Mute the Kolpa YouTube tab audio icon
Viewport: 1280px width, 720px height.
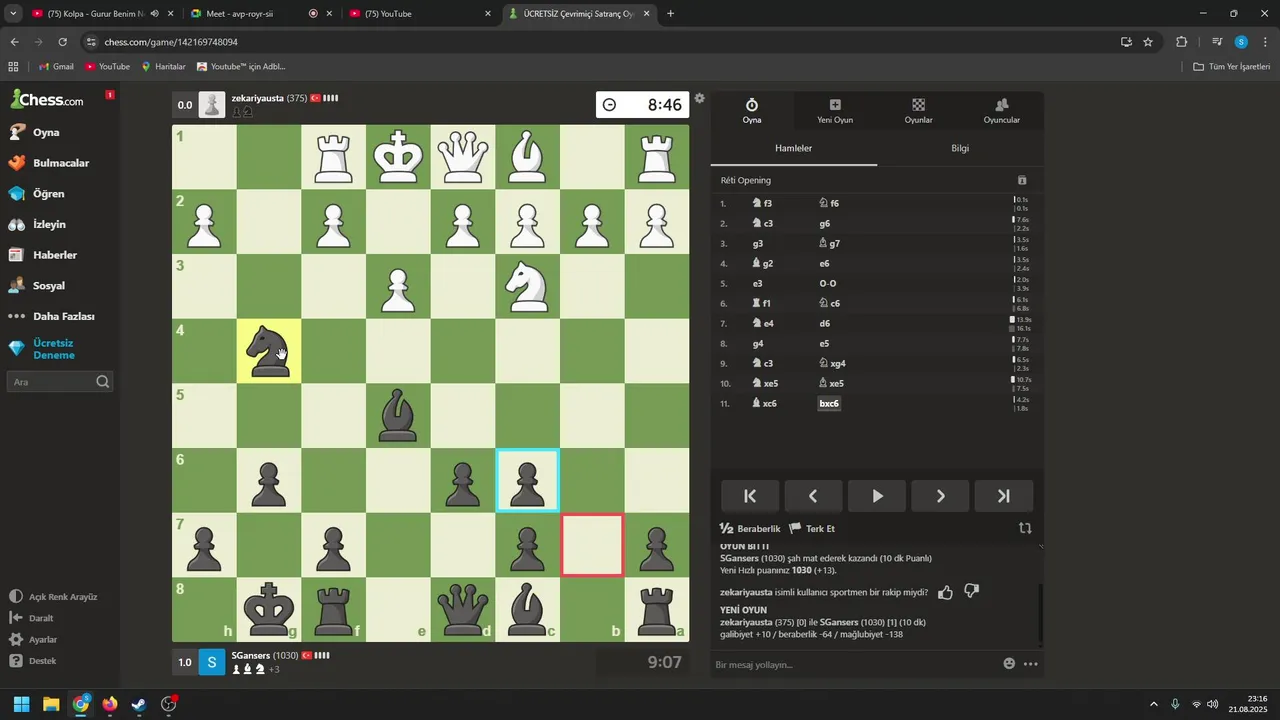click(x=154, y=14)
